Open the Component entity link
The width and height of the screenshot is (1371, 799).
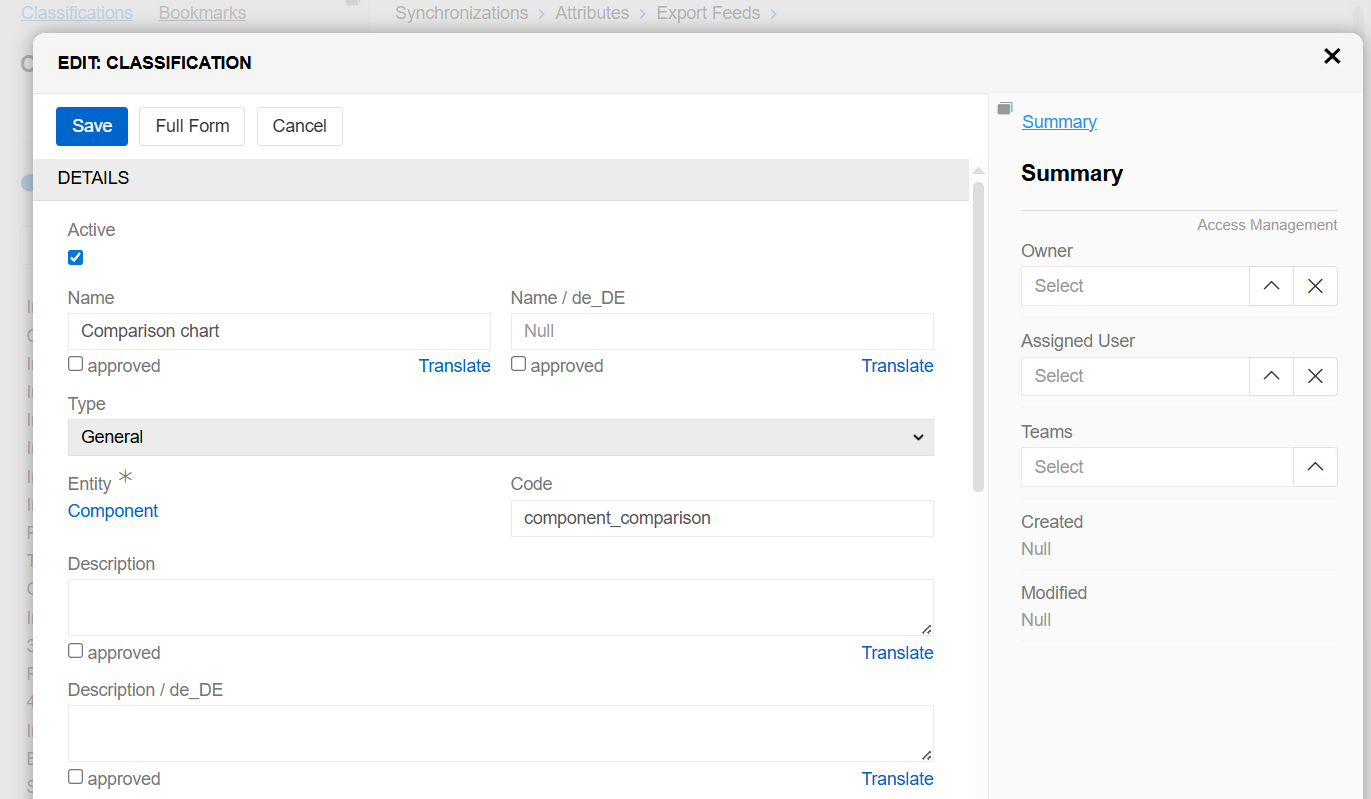pyautogui.click(x=113, y=511)
